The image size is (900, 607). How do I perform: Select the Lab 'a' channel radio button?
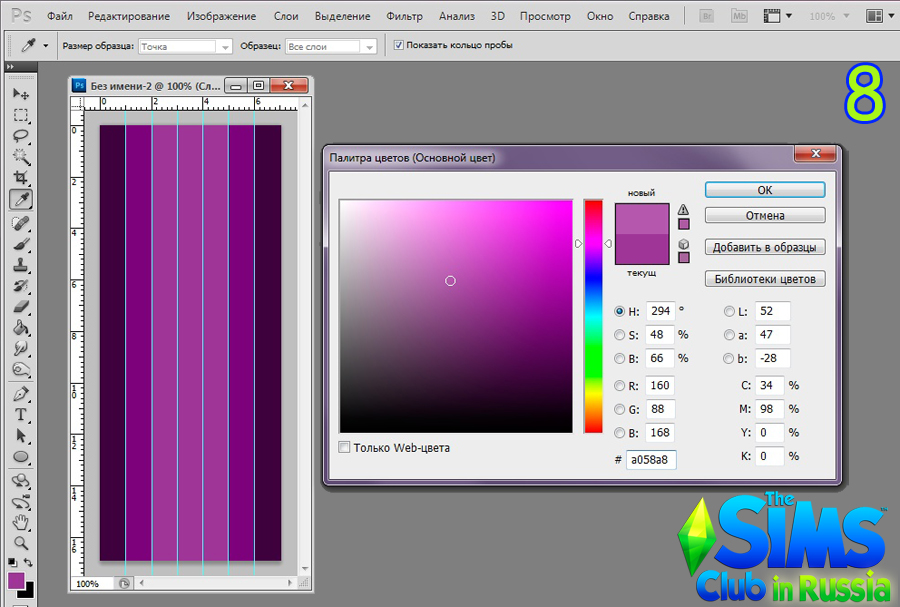(x=729, y=335)
